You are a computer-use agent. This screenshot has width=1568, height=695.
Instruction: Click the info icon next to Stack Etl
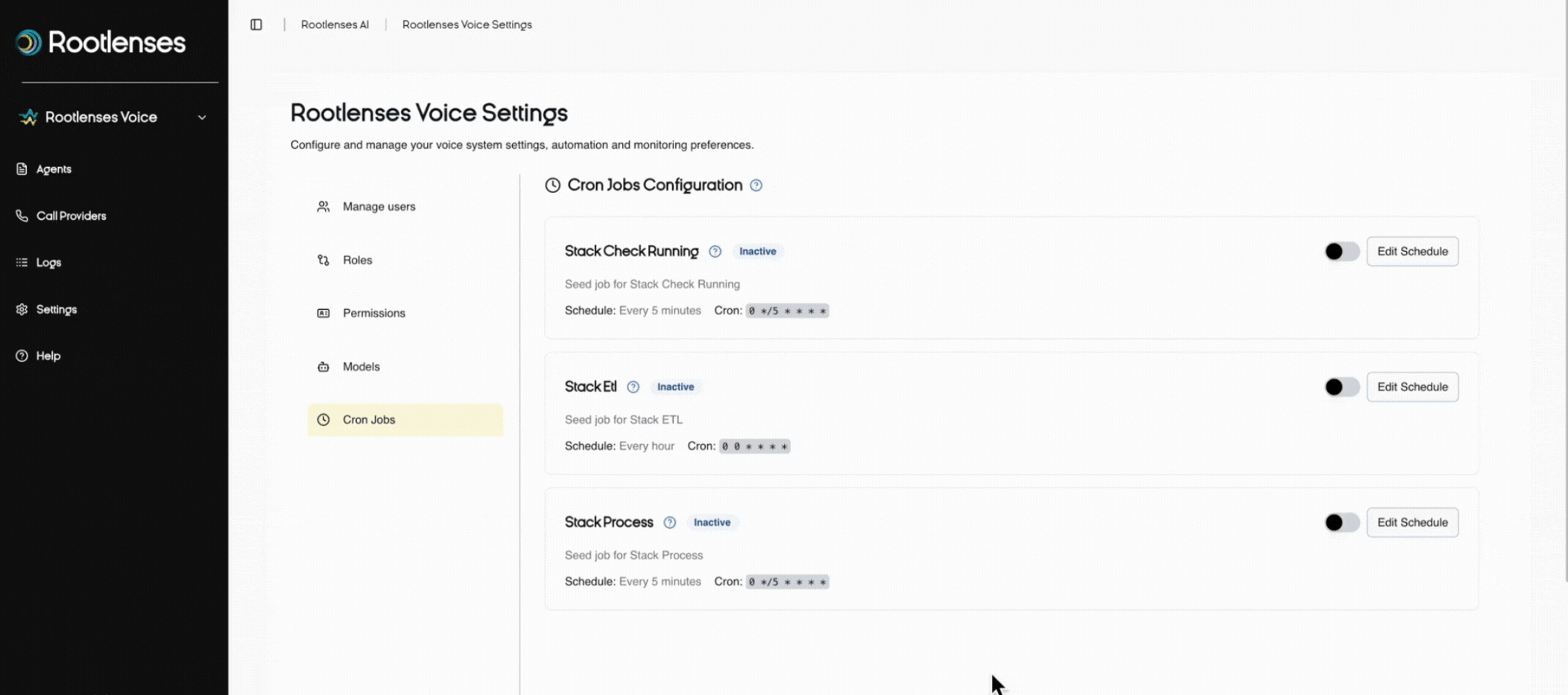(x=633, y=387)
